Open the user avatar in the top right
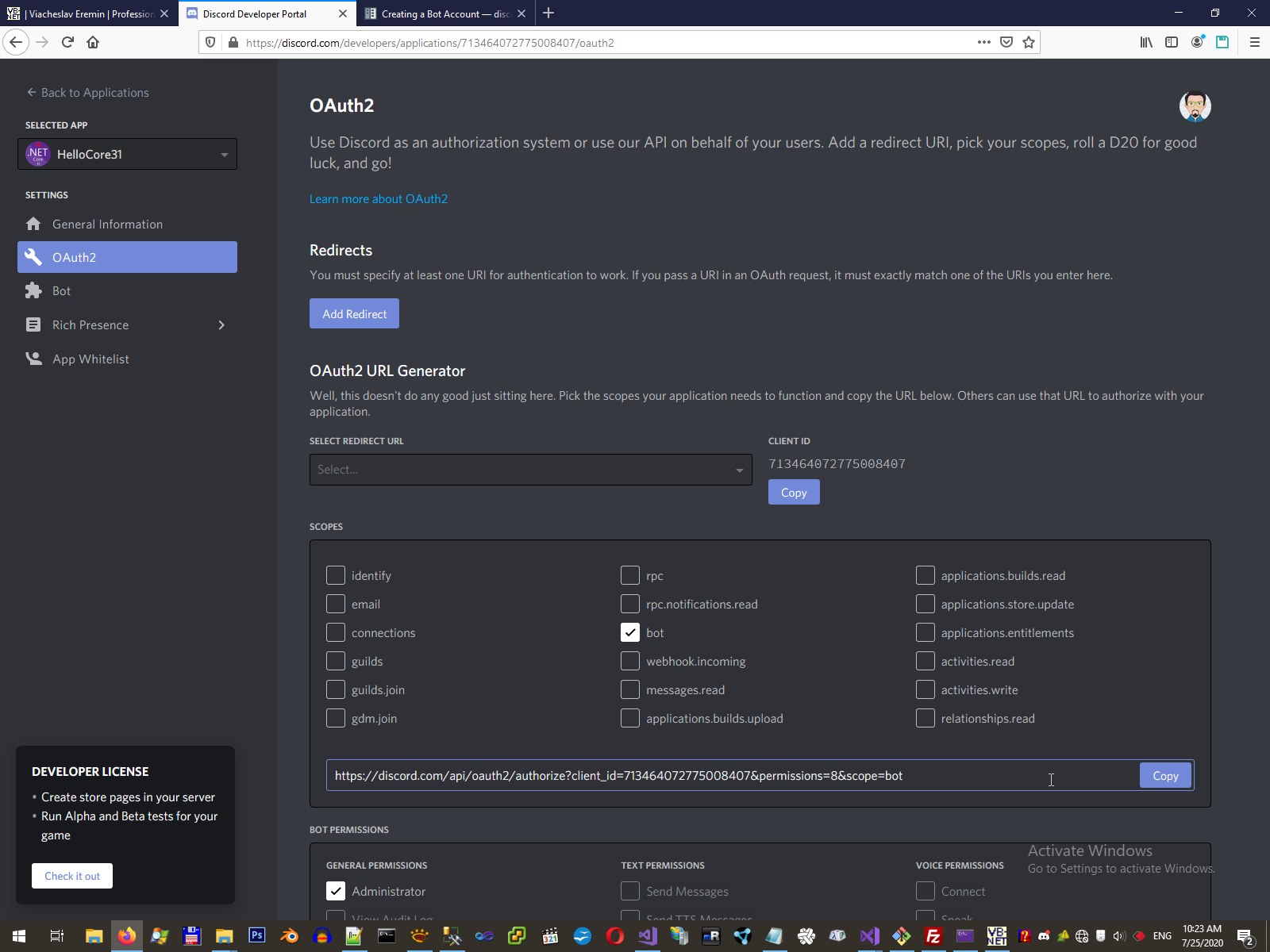 pos(1195,106)
